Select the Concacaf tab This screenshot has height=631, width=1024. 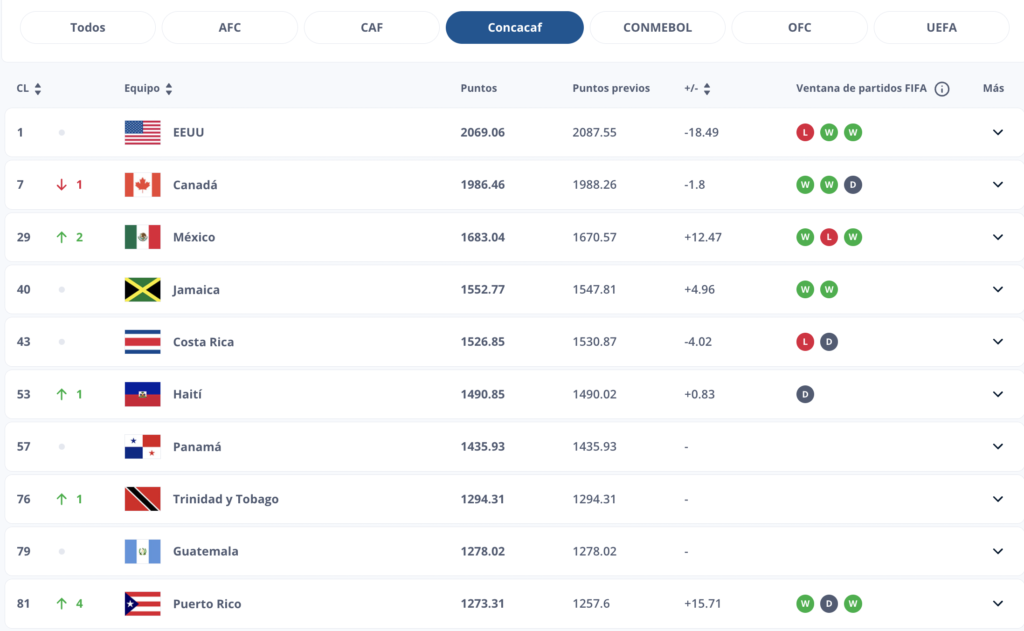[x=515, y=27]
